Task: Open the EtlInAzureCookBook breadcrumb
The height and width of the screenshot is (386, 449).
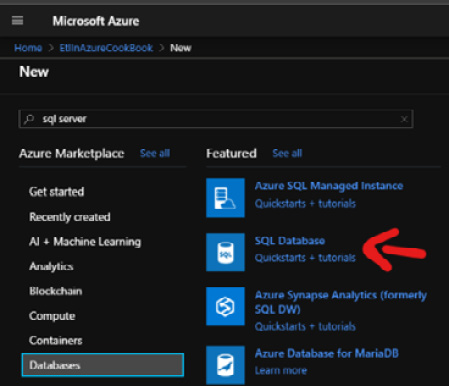Action: [106, 48]
